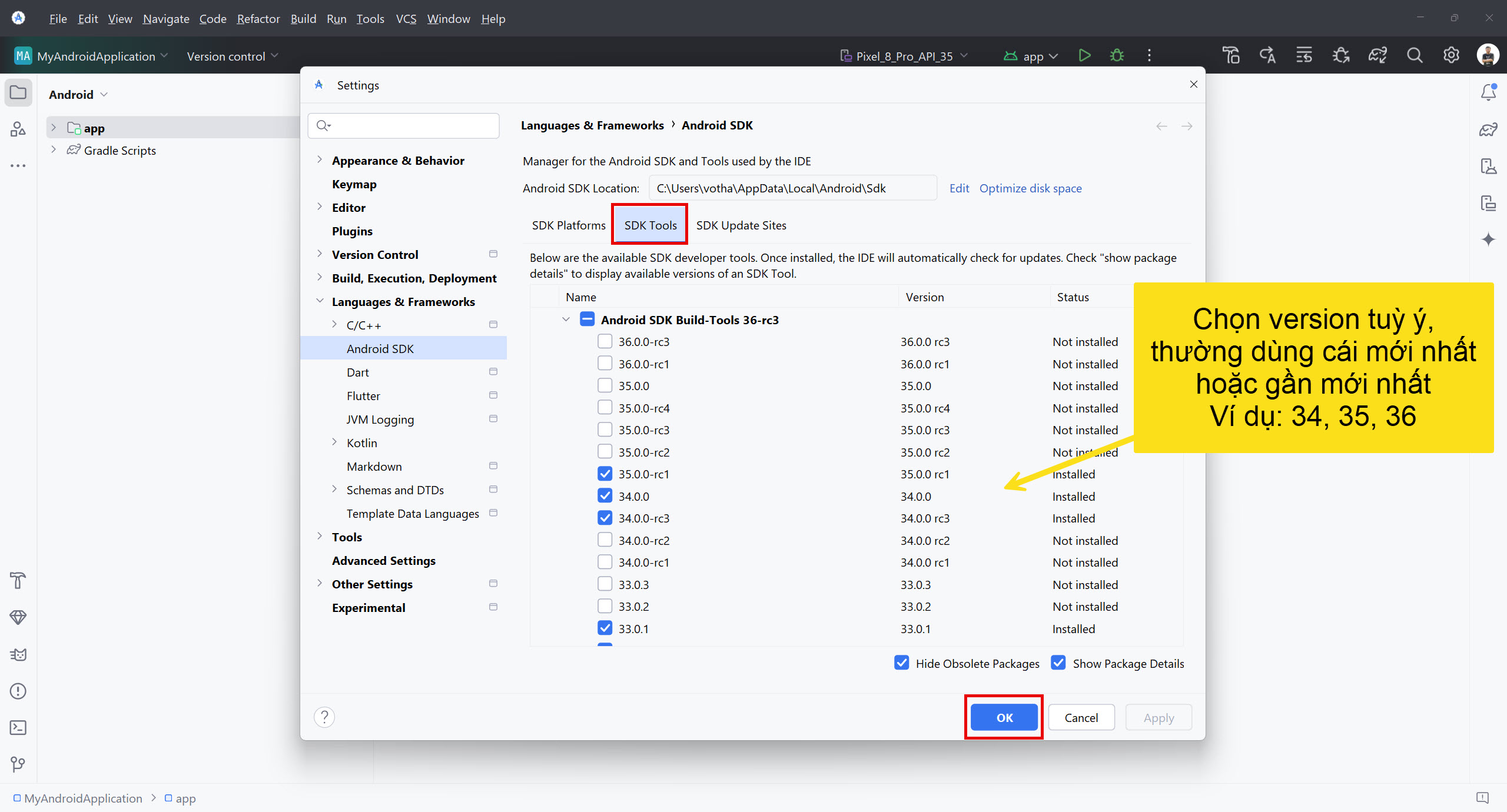Select Plugins in settings list
The image size is (1507, 812).
click(352, 231)
